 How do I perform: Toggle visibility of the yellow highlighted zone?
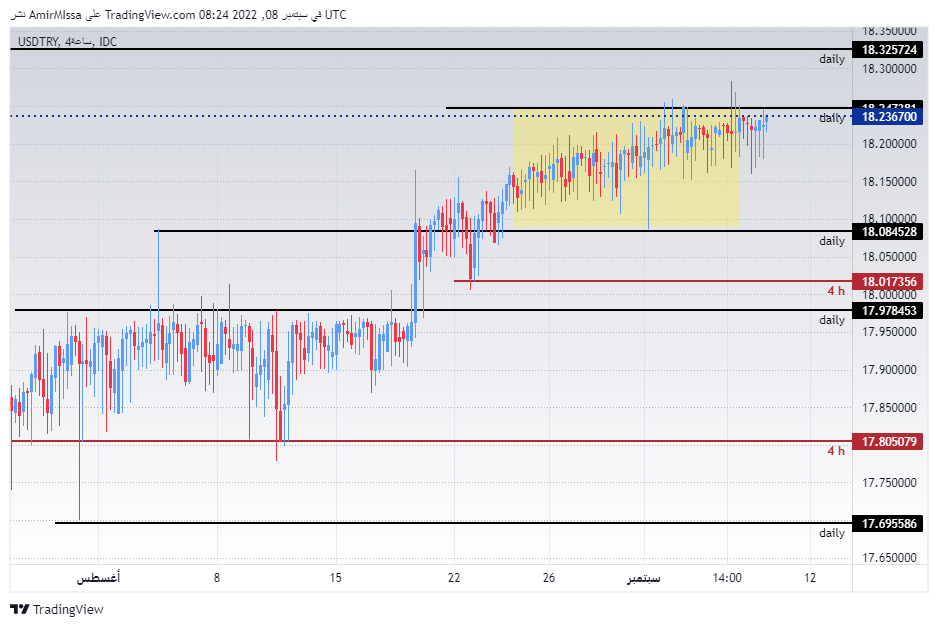(x=625, y=168)
